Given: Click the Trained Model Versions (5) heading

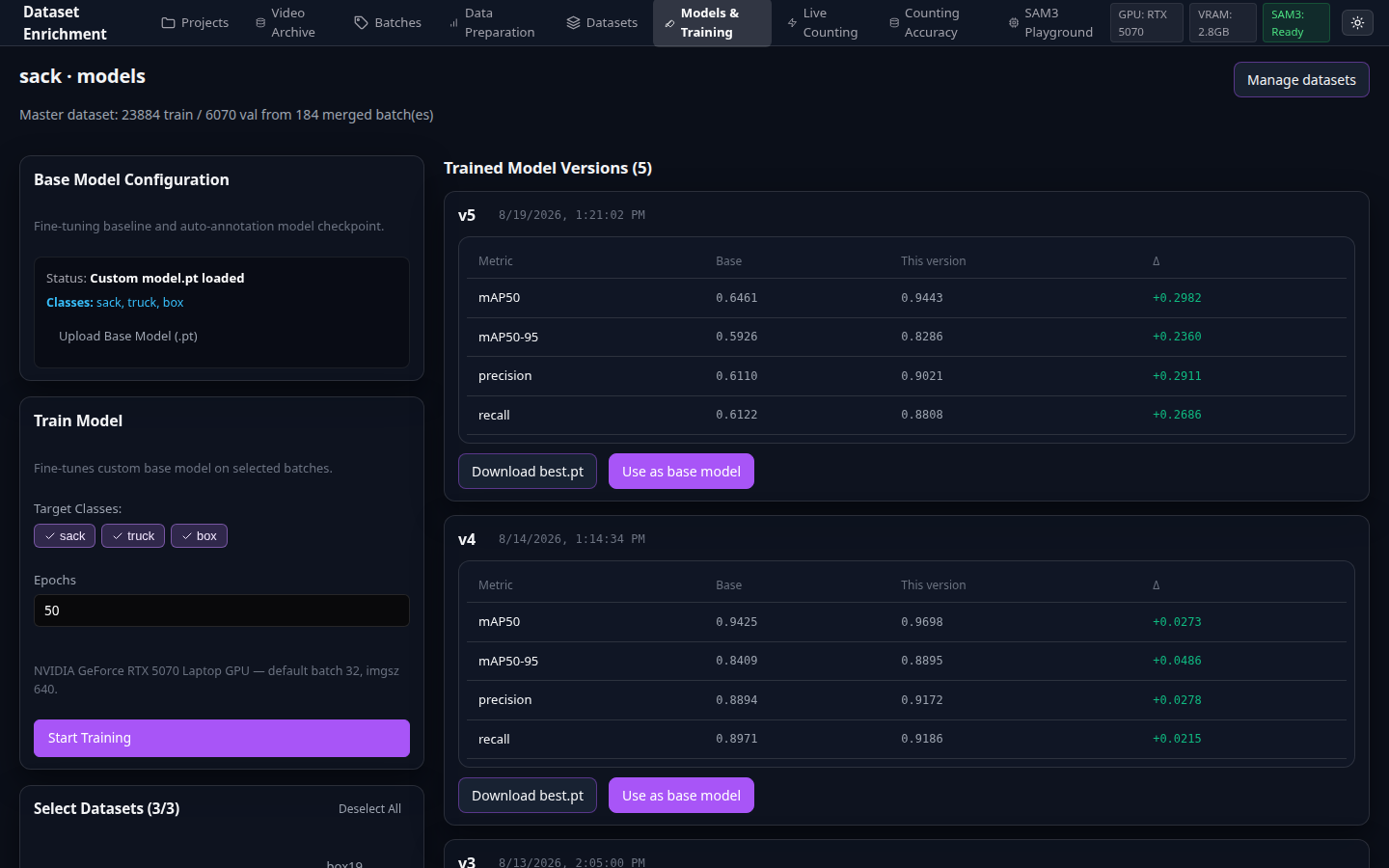Looking at the screenshot, I should 548,168.
